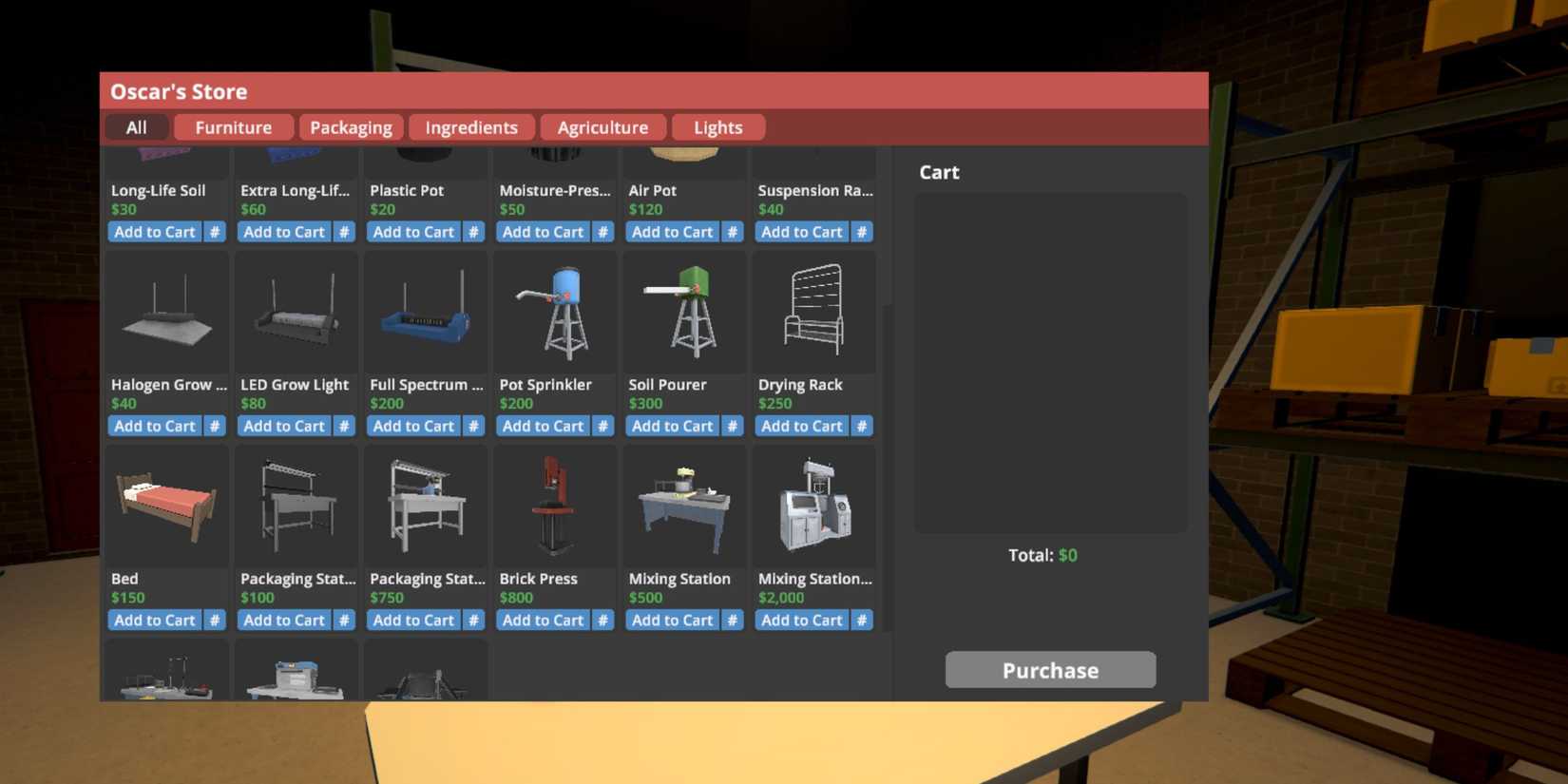Set quantity # for Long-Life Soil
Screen dimensions: 1568x784
pos(215,232)
